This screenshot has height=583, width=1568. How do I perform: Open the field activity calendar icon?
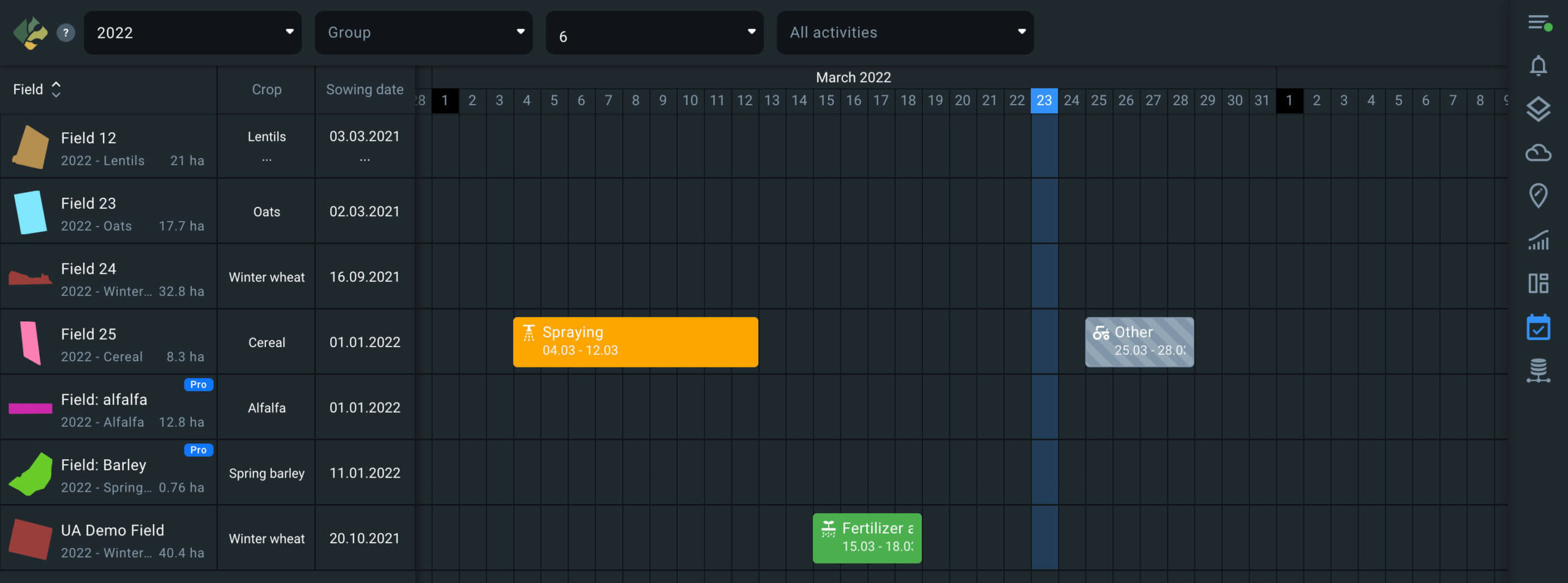point(1538,328)
